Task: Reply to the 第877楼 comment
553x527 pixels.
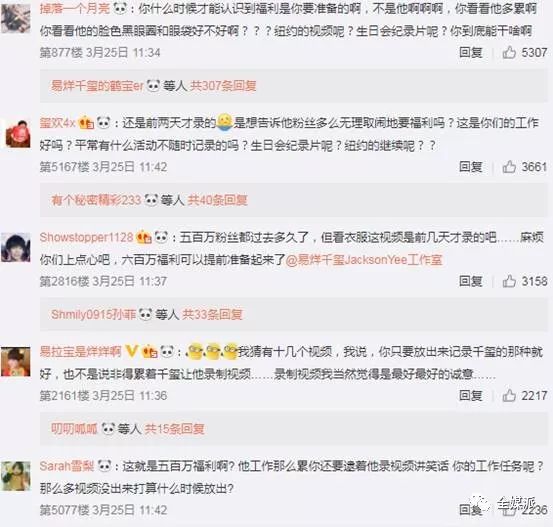Action: point(470,53)
